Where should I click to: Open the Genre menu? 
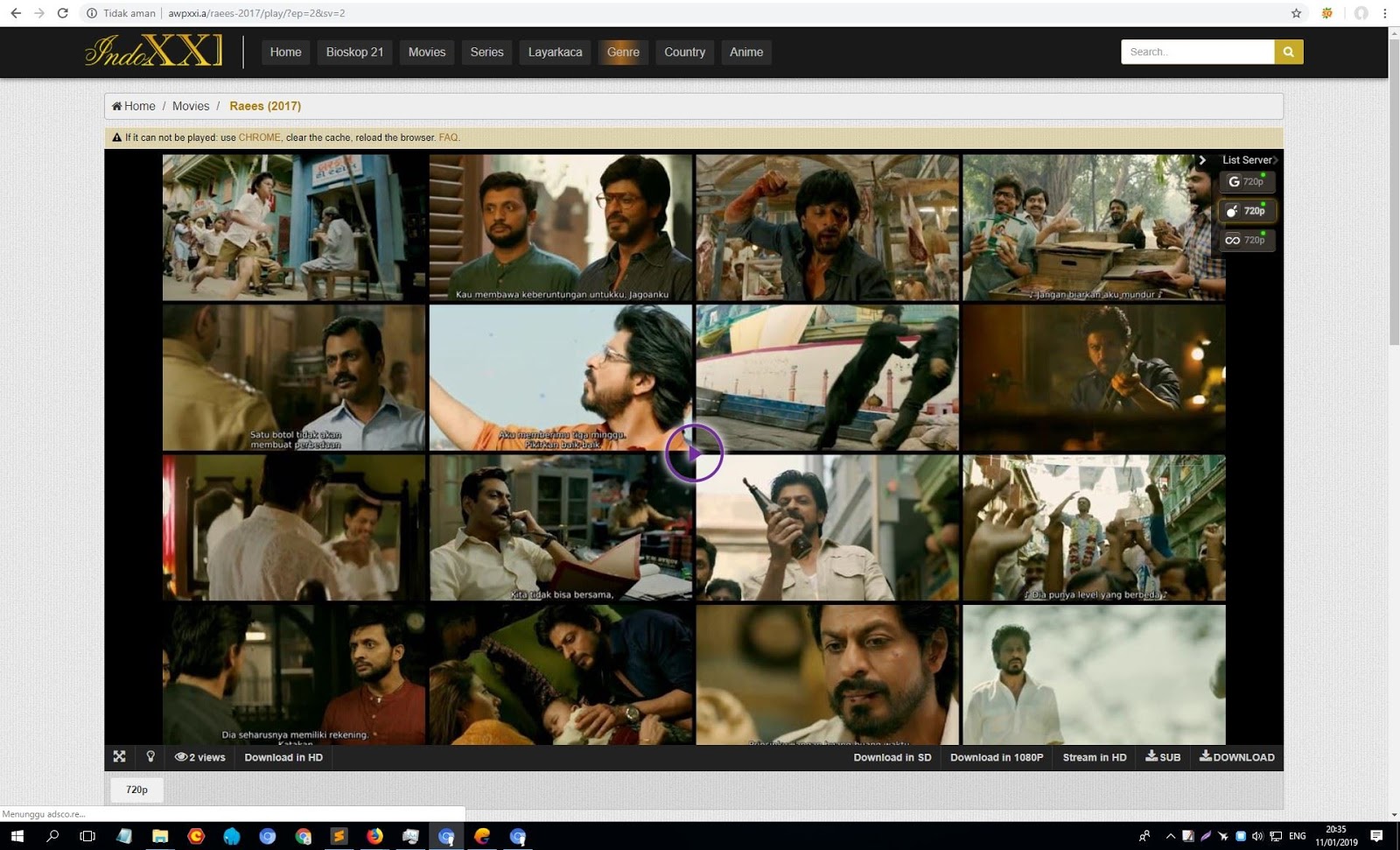(623, 52)
